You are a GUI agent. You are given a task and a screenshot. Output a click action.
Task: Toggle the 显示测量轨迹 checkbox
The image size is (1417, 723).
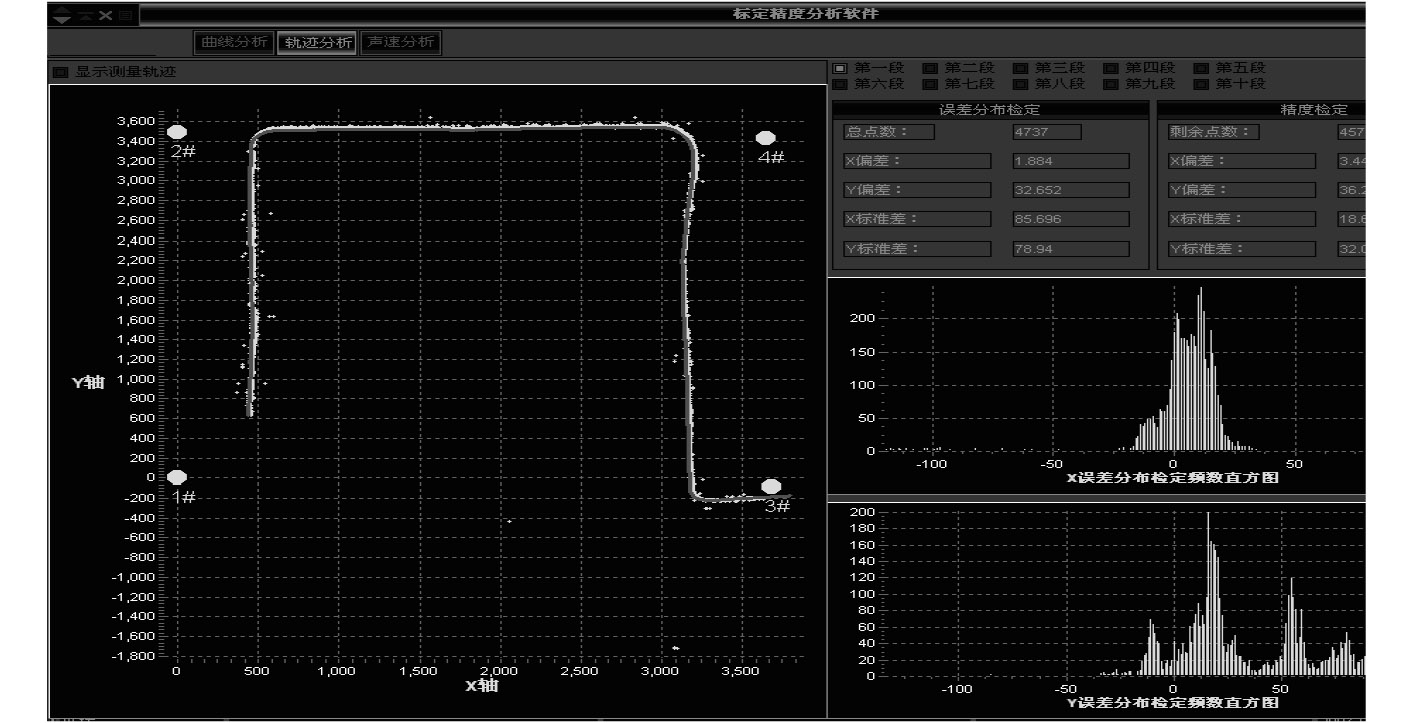tap(60, 72)
